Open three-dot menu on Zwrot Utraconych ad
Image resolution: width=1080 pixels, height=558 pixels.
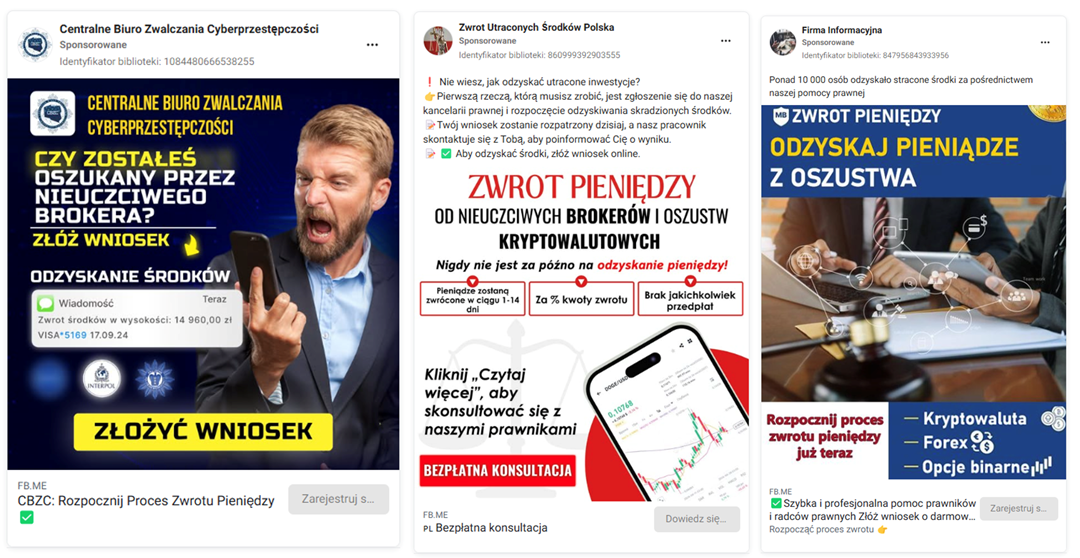725,41
